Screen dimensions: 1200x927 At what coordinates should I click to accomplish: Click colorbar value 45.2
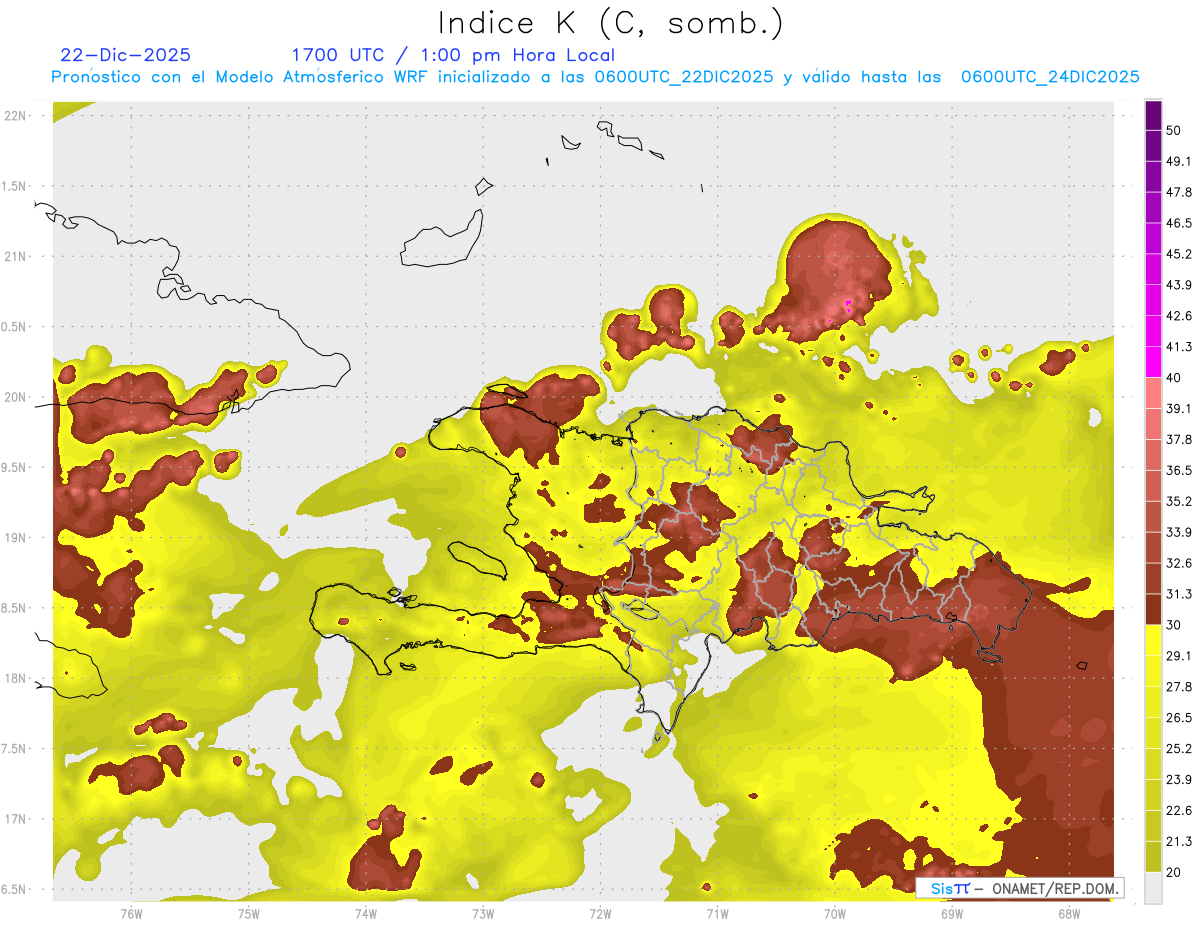click(1179, 254)
